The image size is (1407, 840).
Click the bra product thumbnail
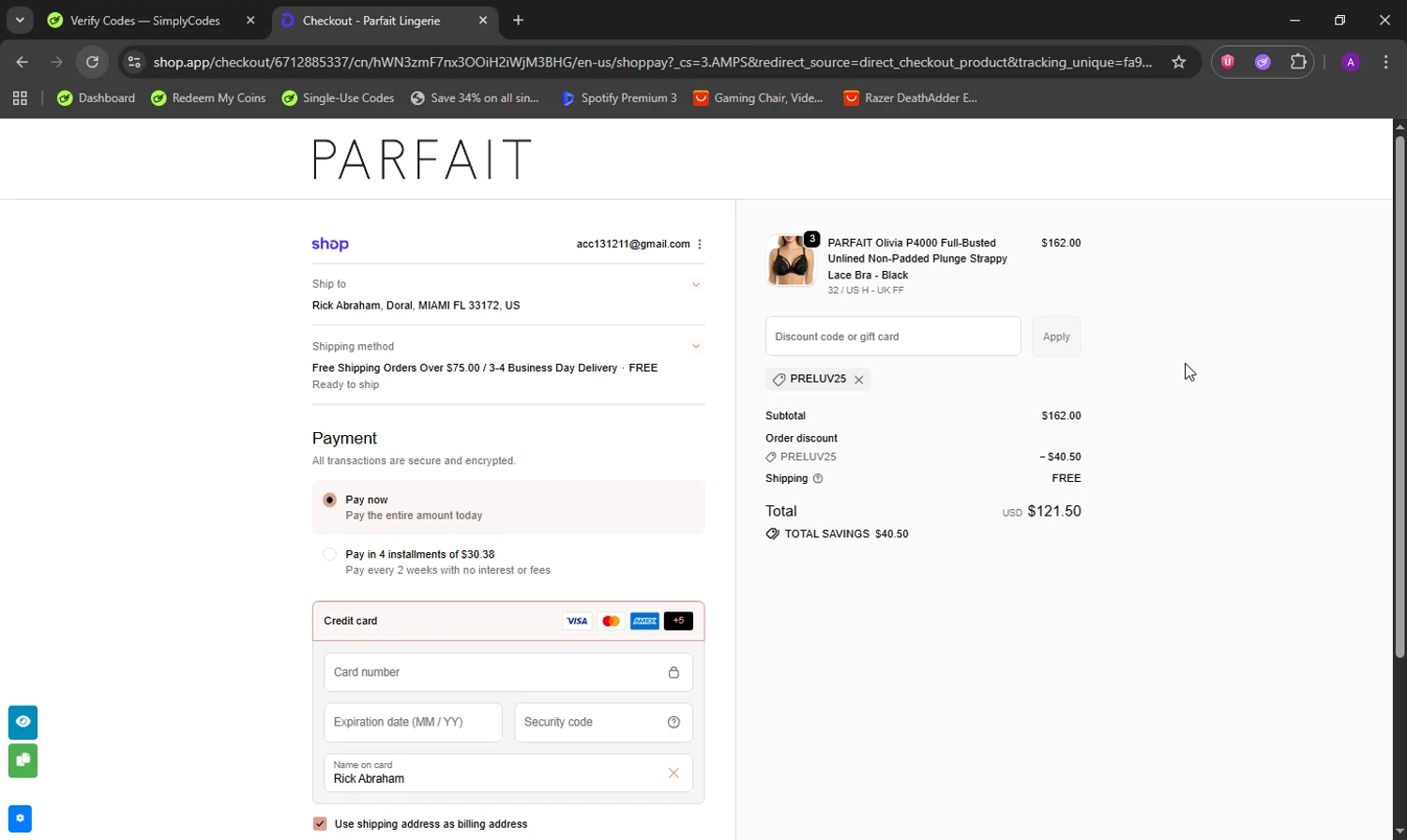pos(791,261)
